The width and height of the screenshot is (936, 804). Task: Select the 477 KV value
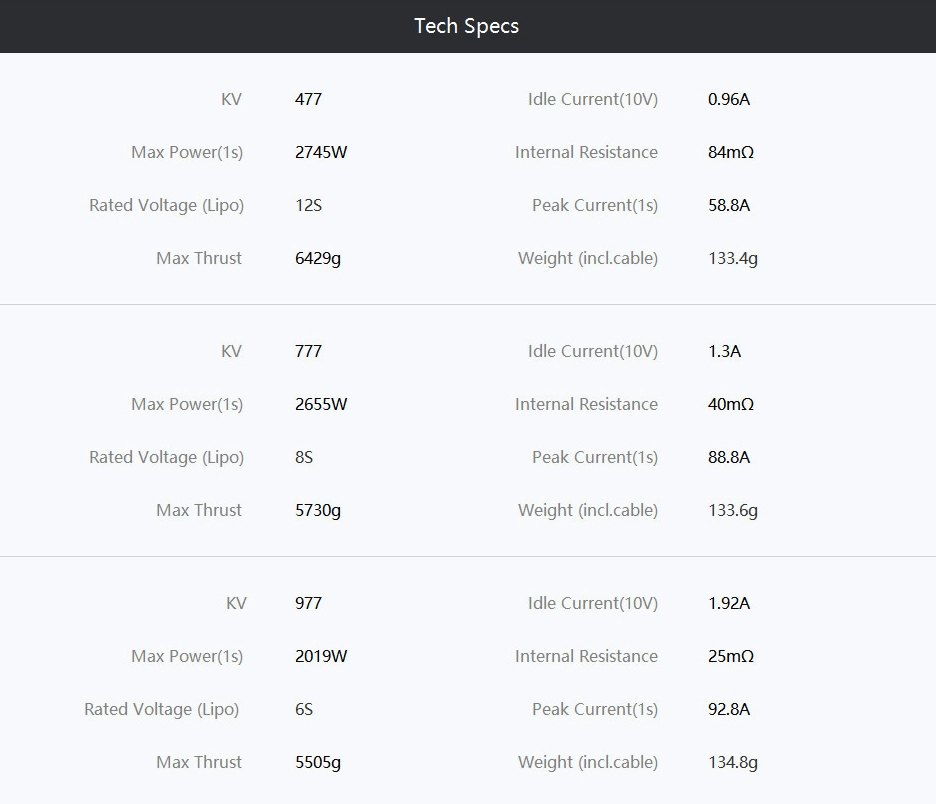[308, 99]
